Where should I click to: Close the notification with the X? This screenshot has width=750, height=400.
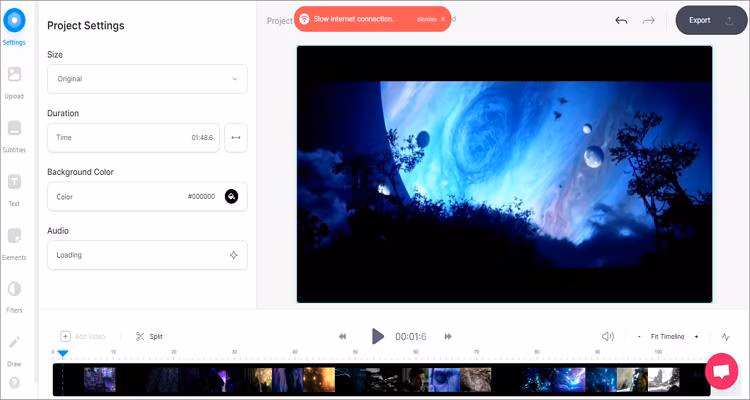coord(443,19)
